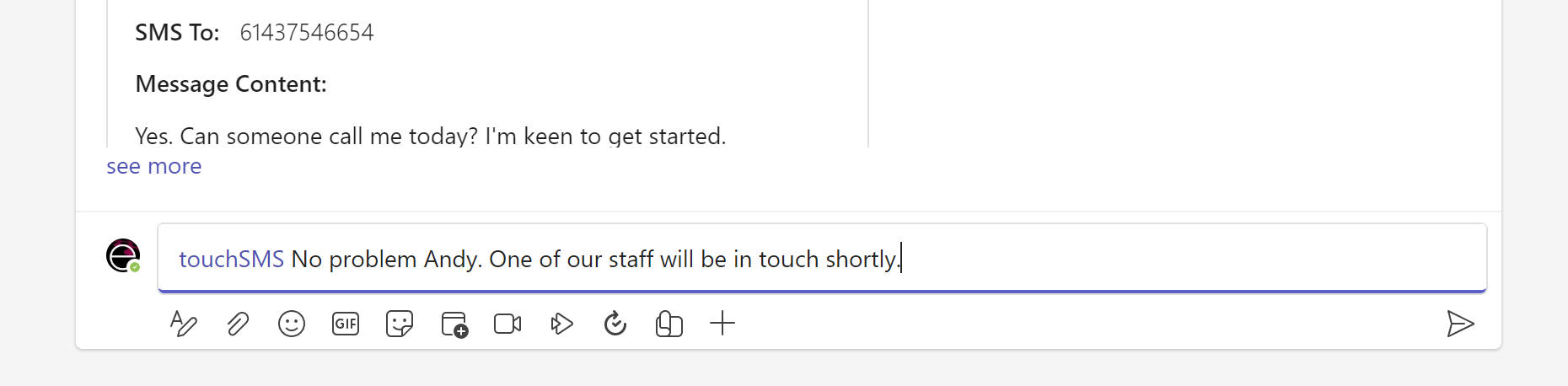Click the SMS To label
This screenshot has height=386, width=1568.
177,33
